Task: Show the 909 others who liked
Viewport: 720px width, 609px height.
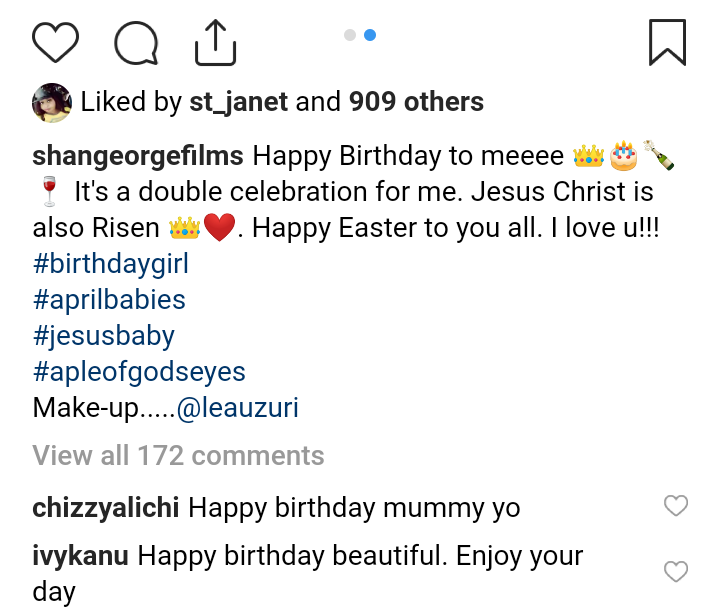Action: tap(416, 101)
